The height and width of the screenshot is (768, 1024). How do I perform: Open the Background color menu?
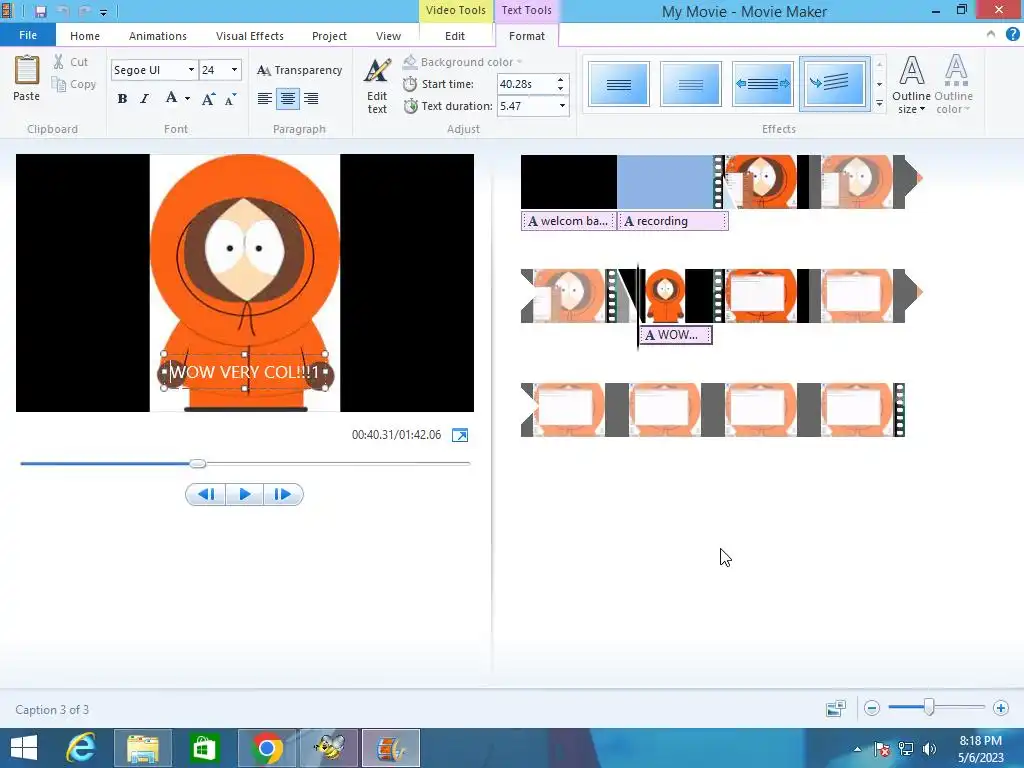(x=462, y=62)
